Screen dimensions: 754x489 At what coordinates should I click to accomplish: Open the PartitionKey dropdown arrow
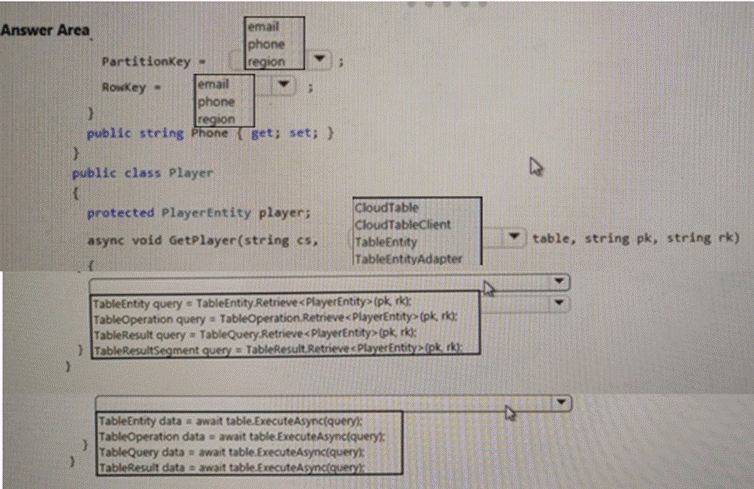click(319, 59)
